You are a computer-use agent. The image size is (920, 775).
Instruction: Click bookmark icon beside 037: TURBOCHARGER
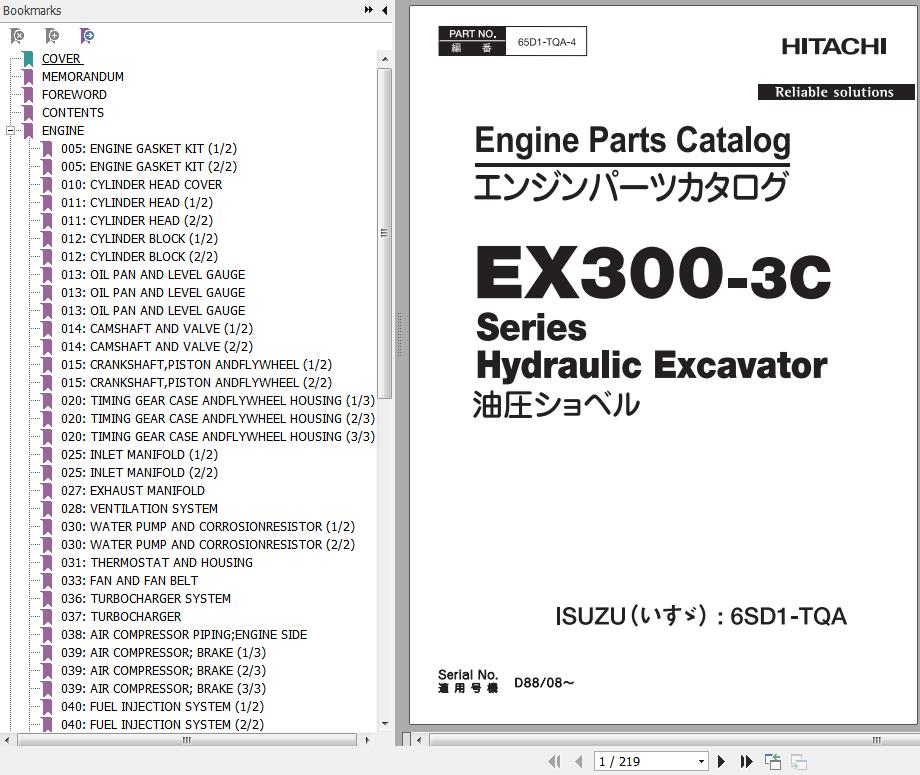click(47, 617)
